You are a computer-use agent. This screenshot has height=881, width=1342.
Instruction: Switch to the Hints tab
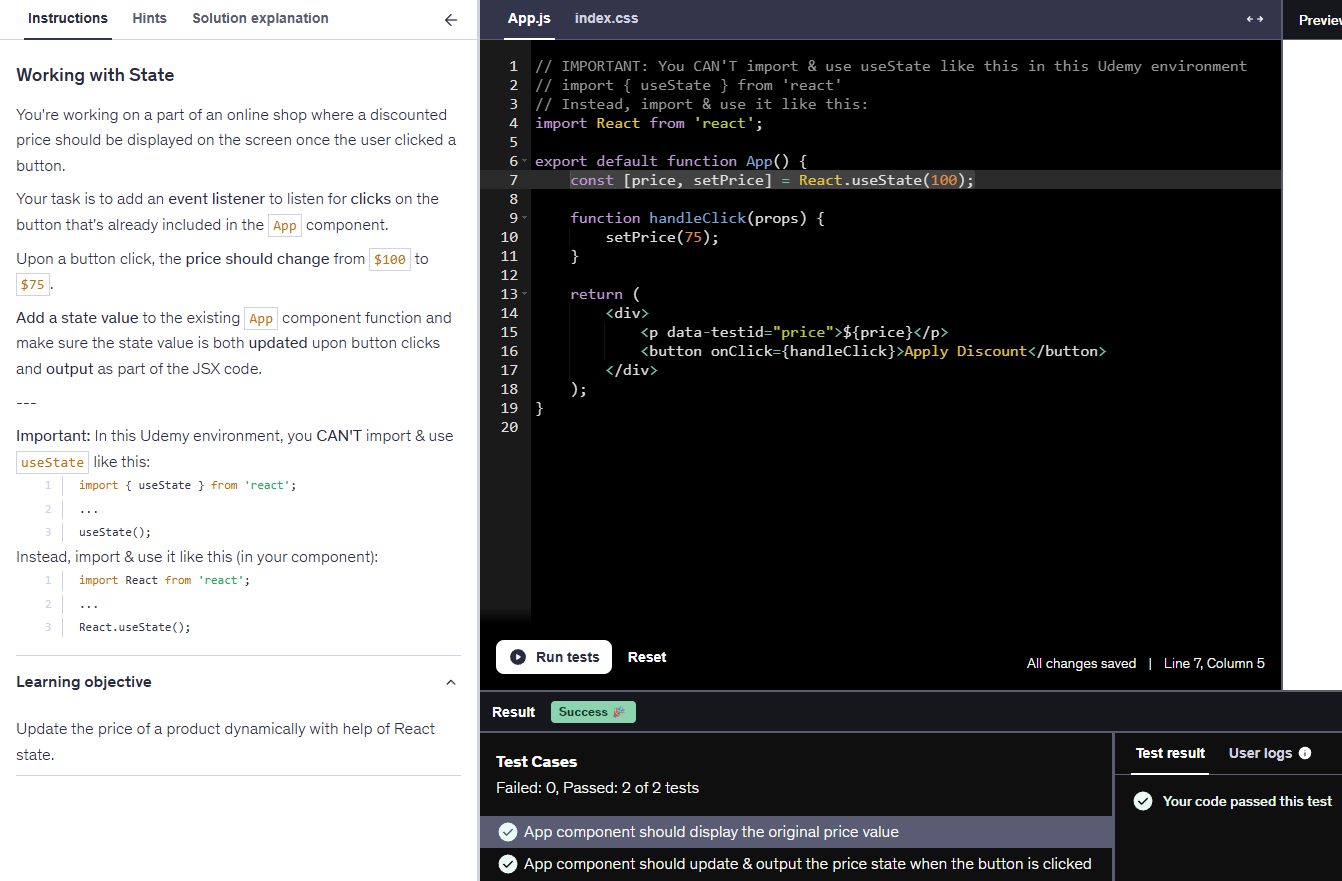(x=150, y=18)
